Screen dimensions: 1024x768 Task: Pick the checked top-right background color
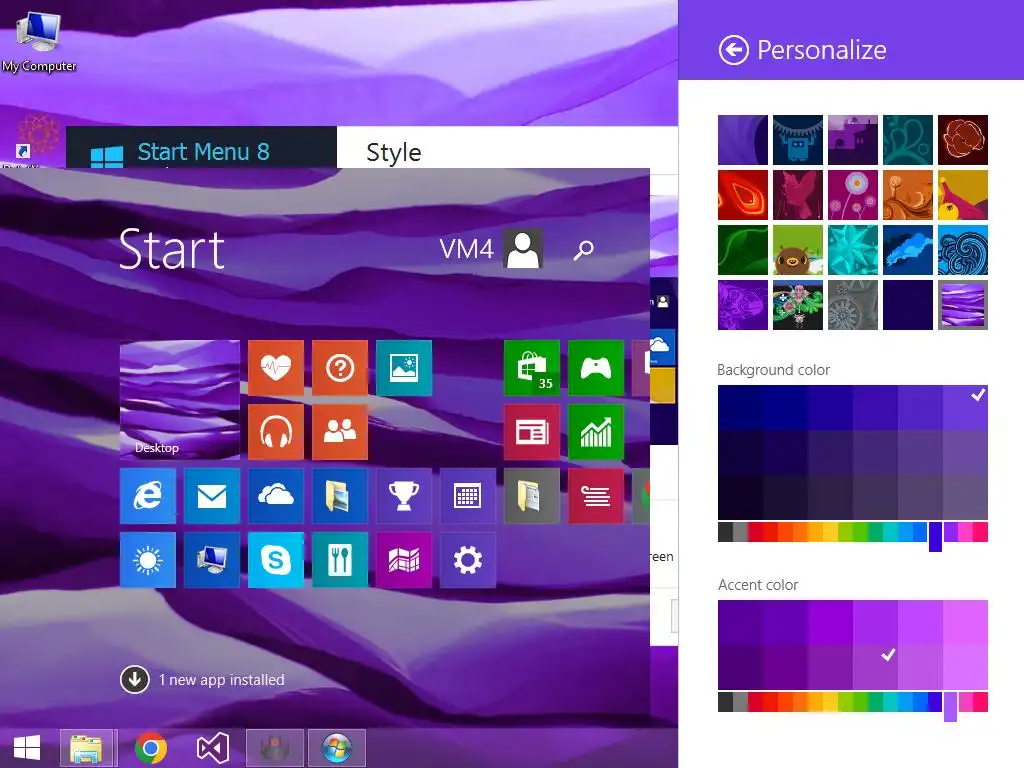[x=965, y=408]
